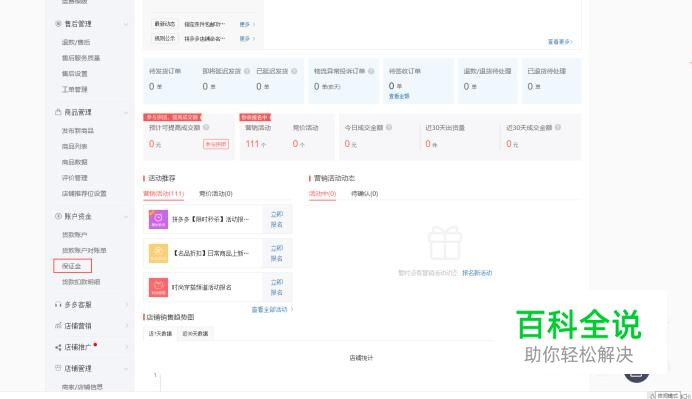Collapse the 商品管理 section chevron

126,113
